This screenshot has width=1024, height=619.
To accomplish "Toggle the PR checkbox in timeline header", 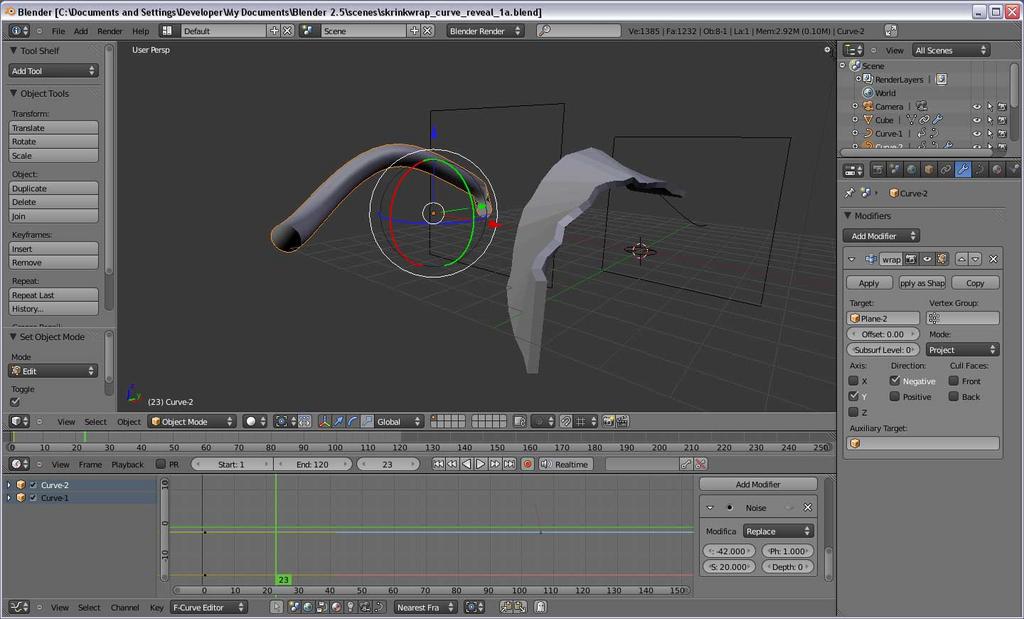I will (161, 464).
